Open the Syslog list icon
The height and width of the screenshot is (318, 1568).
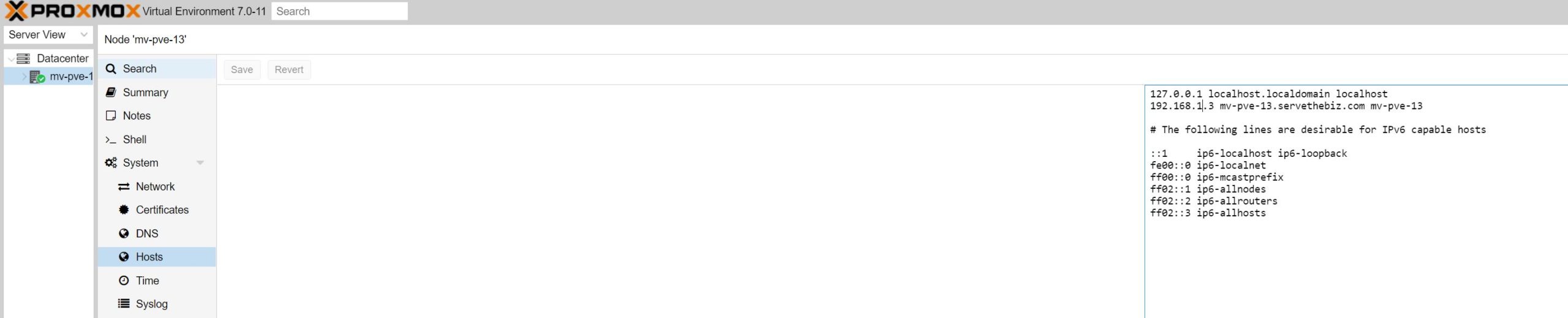[x=124, y=304]
